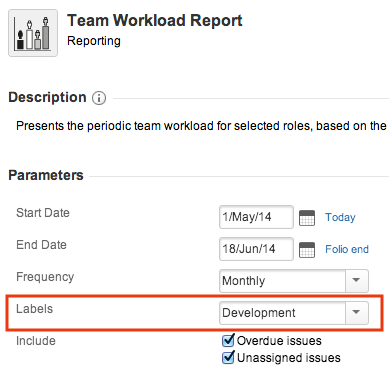The height and width of the screenshot is (374, 389).
Task: Click the Description section heading
Action: click(x=47, y=97)
